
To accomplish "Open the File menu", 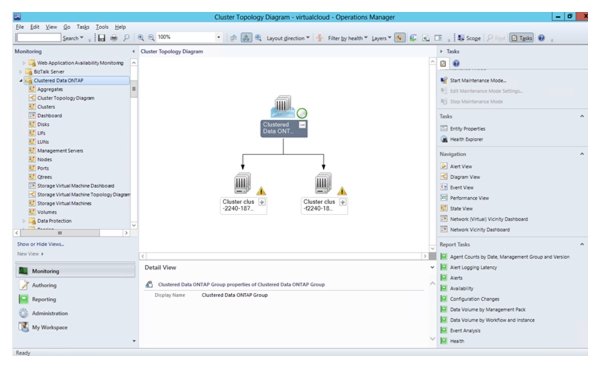I will tap(20, 27).
